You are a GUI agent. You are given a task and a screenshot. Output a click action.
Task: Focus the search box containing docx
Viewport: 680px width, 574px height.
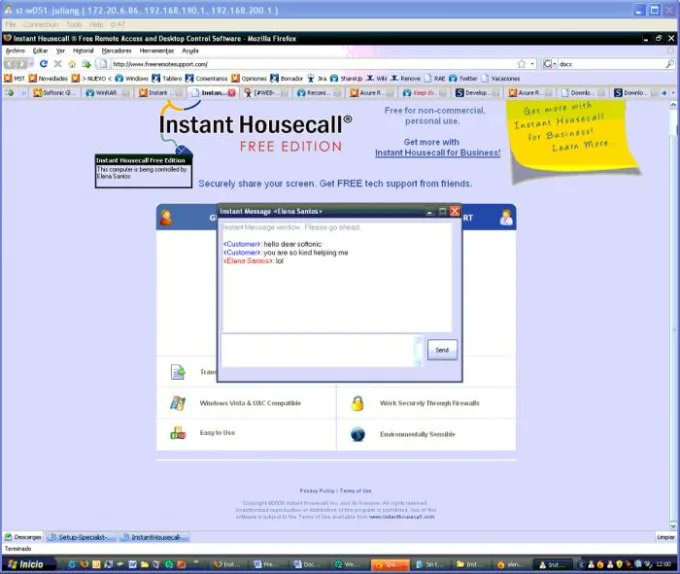point(611,64)
